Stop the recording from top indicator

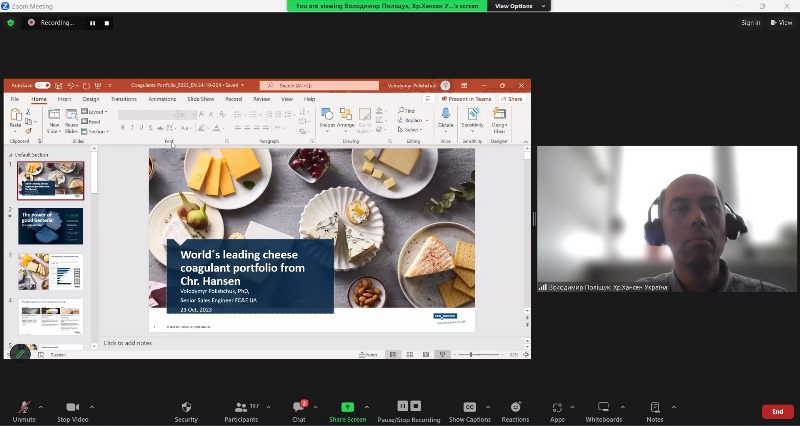pyautogui.click(x=105, y=22)
